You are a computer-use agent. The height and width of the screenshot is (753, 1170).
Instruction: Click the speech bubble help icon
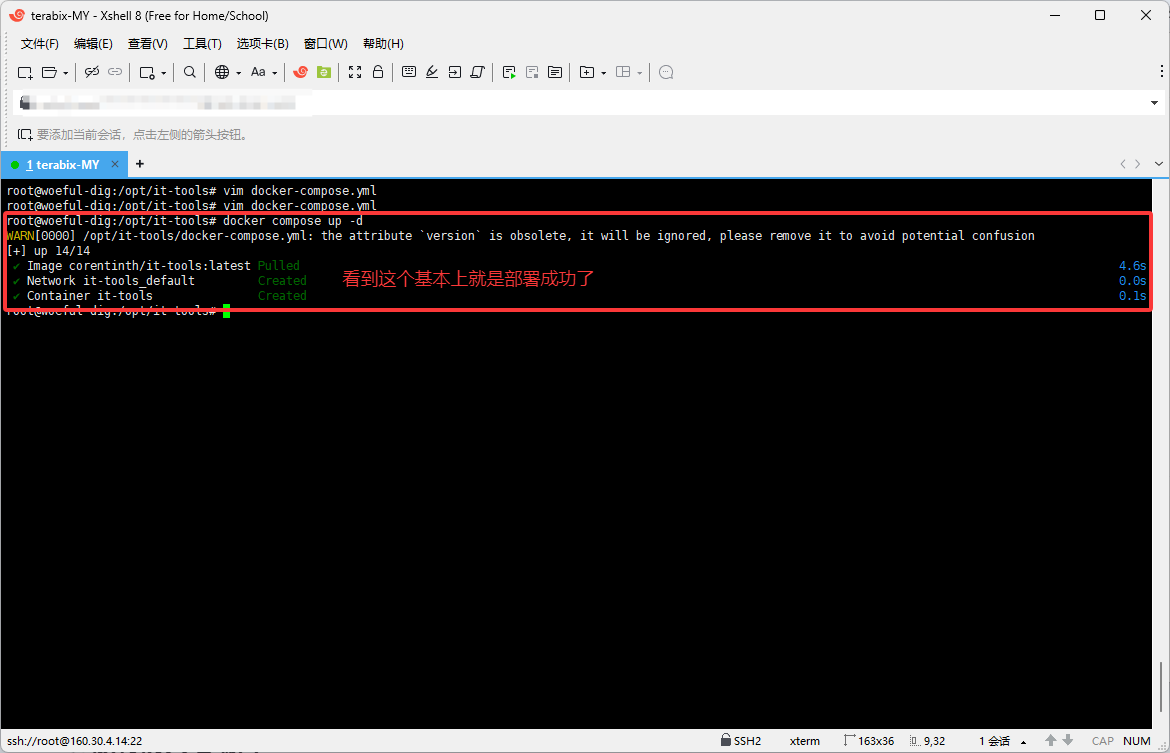coord(667,72)
